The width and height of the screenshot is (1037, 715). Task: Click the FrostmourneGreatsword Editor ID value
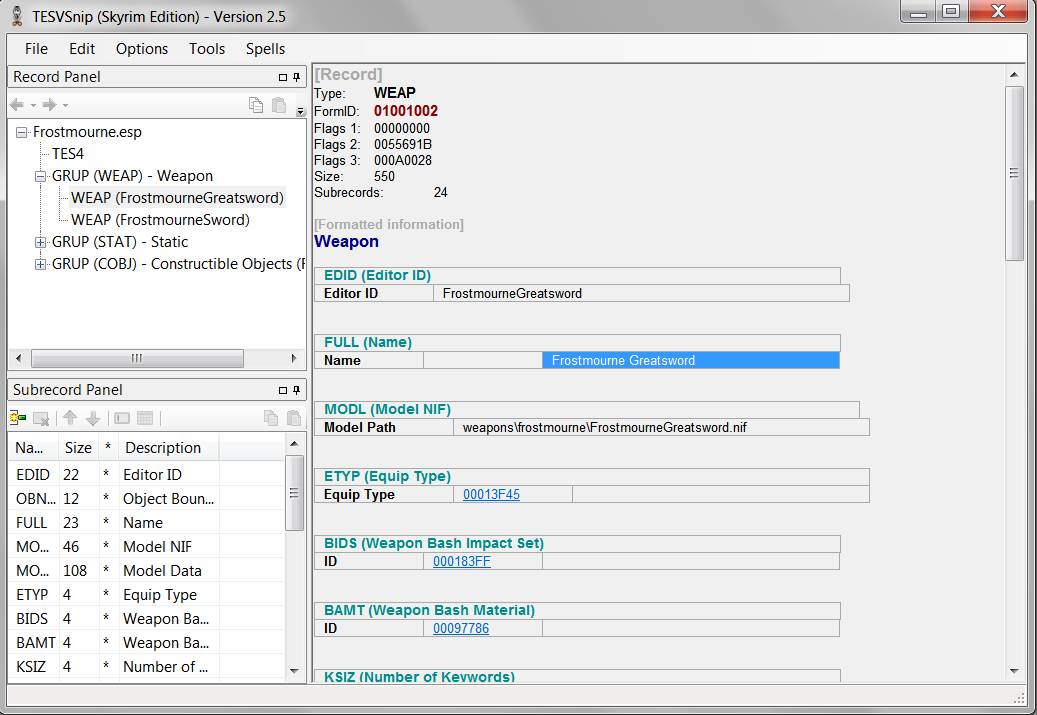point(513,294)
